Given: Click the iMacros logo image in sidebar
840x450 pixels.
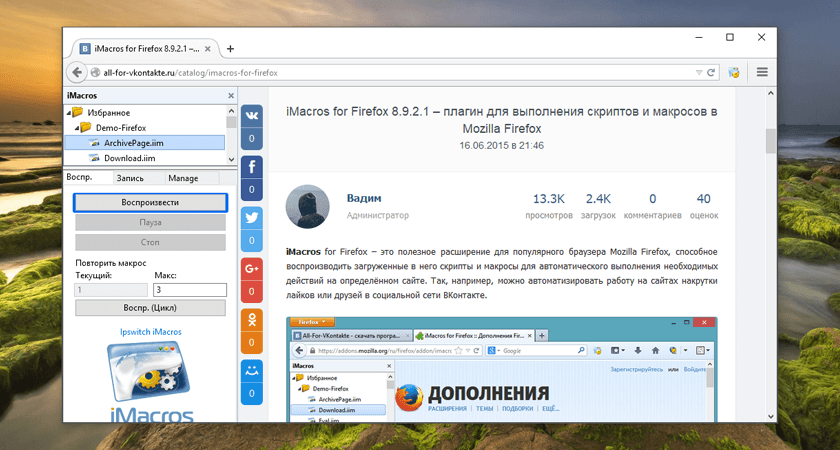Looking at the screenshot, I should point(151,381).
